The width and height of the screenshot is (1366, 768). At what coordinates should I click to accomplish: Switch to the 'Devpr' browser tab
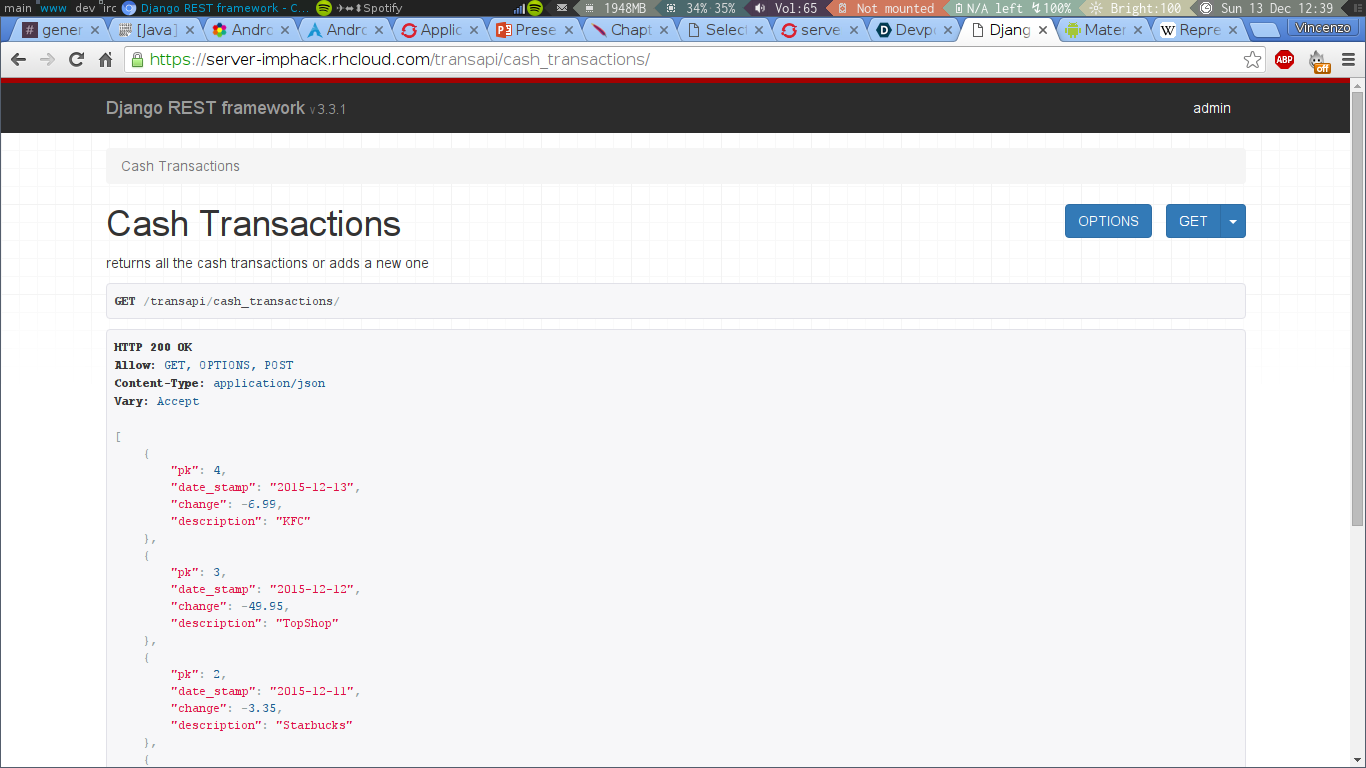(915, 30)
